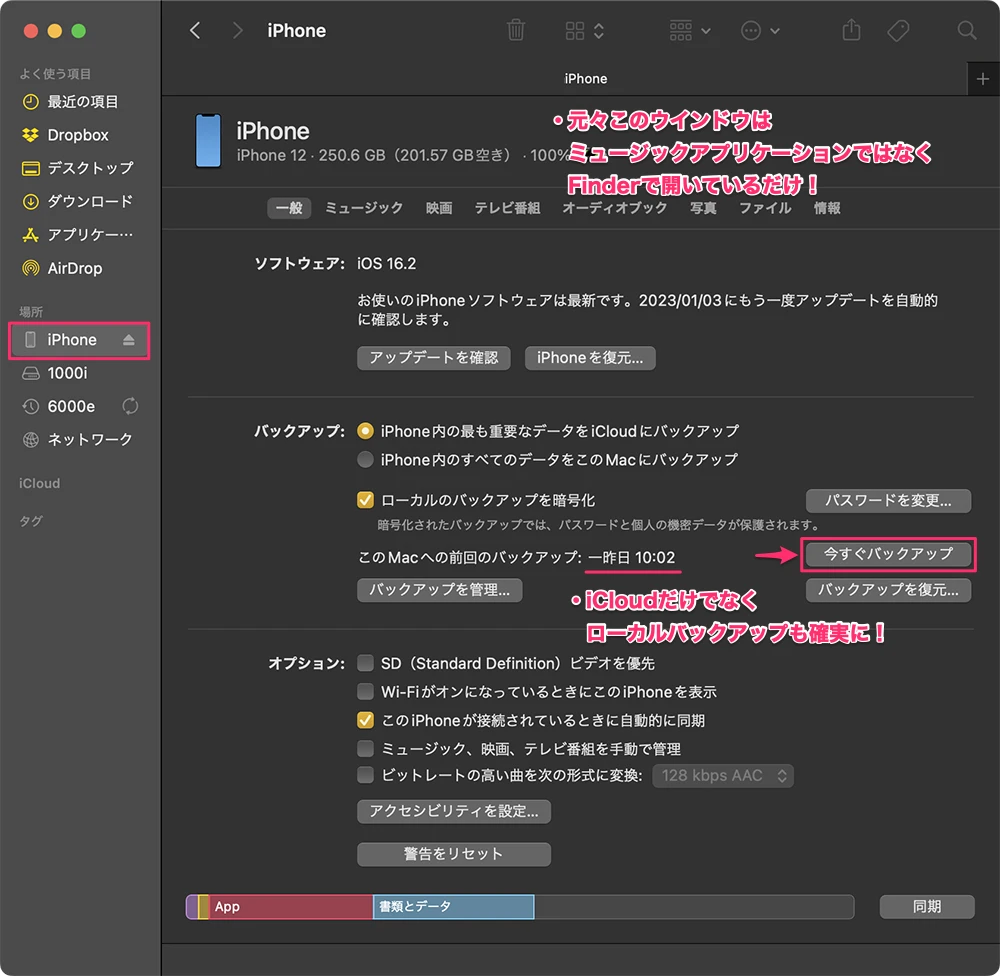
Task: Switch to the 情報 tab
Action: tap(827, 208)
